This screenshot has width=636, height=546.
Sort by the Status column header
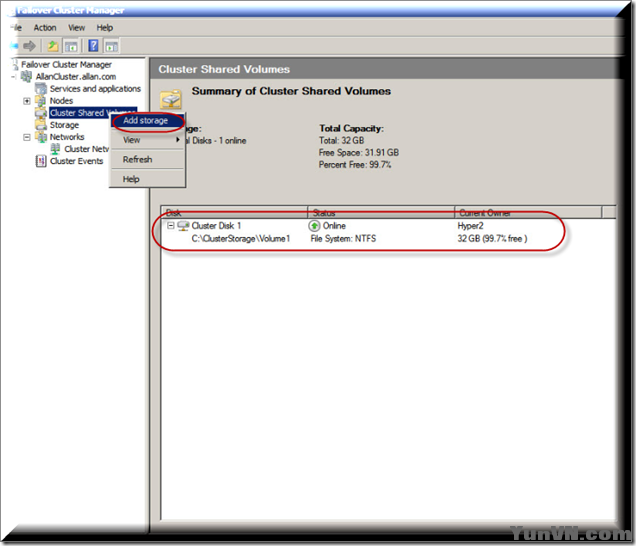(381, 213)
